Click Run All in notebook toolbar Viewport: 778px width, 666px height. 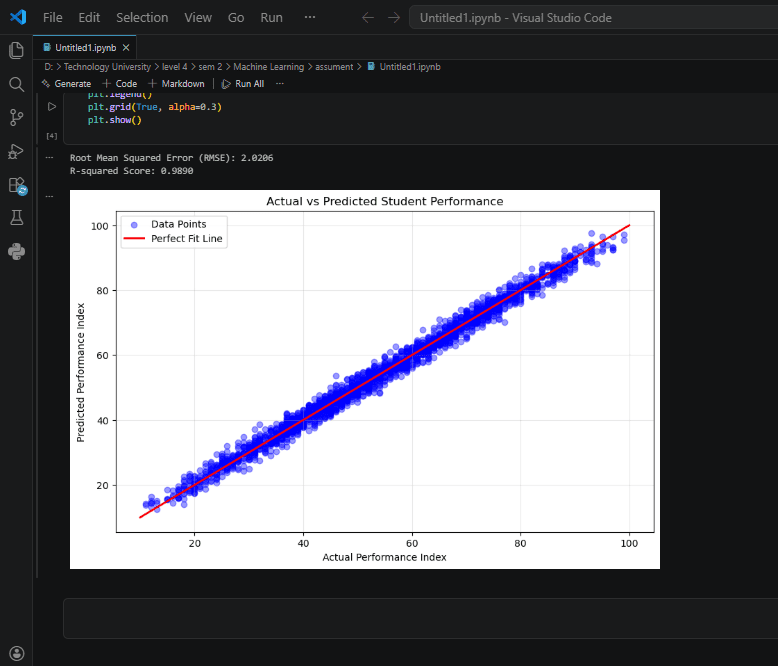click(x=243, y=84)
